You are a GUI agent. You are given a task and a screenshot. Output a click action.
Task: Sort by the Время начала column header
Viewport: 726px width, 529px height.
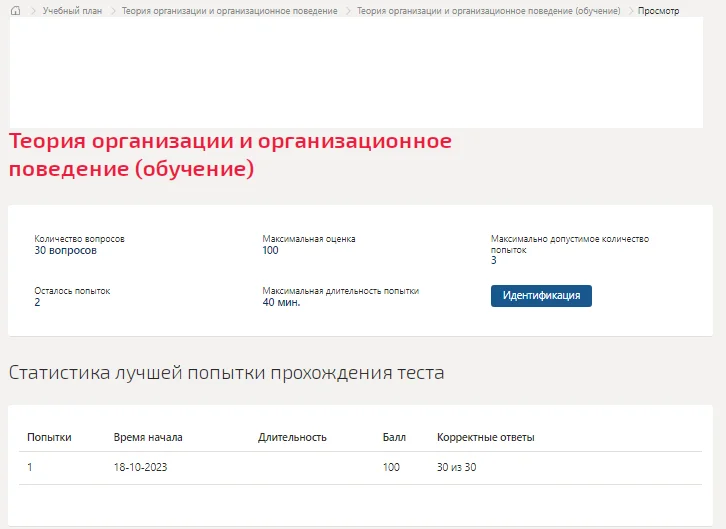click(x=148, y=437)
